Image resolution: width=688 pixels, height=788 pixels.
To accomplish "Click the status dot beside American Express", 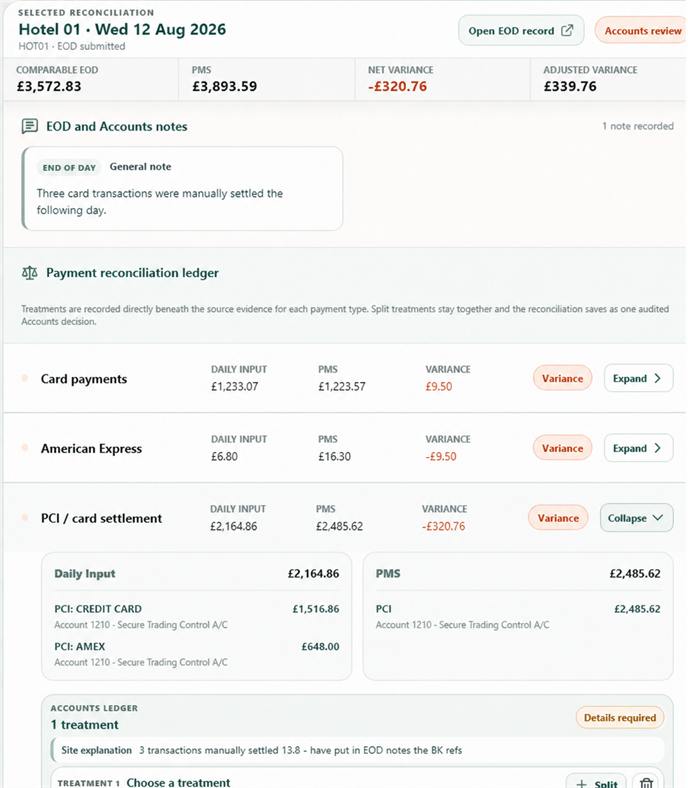I will point(25,448).
